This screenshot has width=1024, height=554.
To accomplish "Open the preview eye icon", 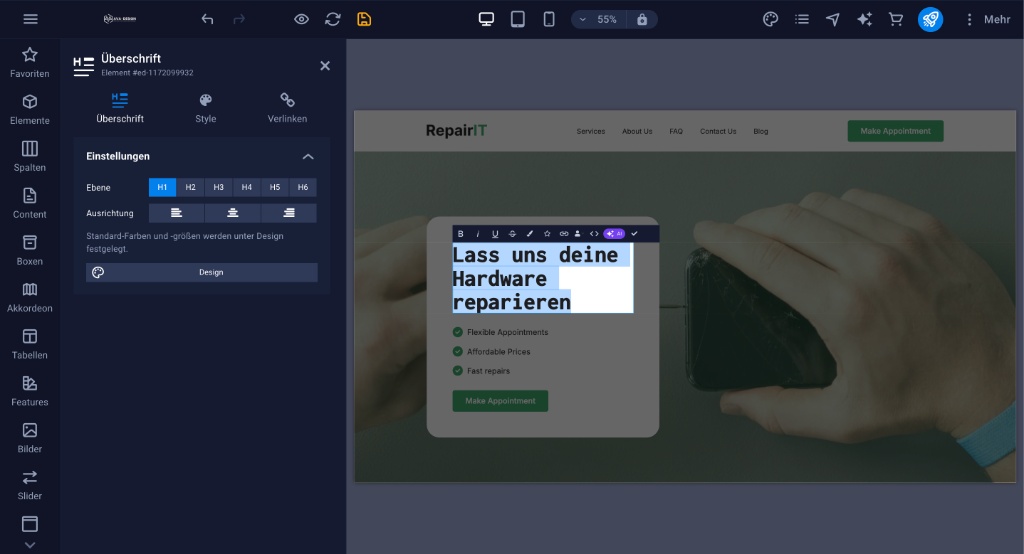I will [301, 19].
